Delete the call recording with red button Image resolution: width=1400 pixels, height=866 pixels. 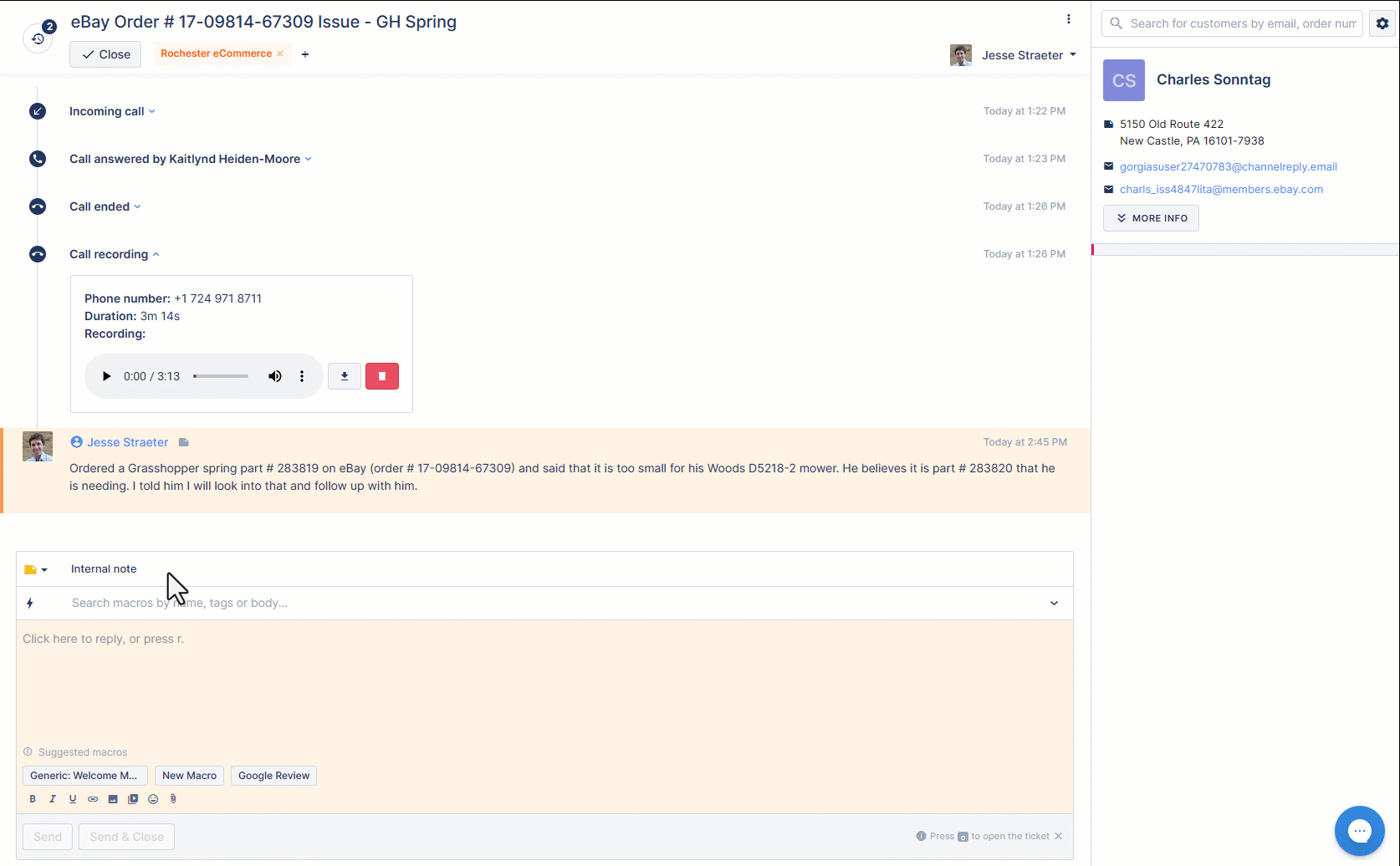pyautogui.click(x=382, y=376)
